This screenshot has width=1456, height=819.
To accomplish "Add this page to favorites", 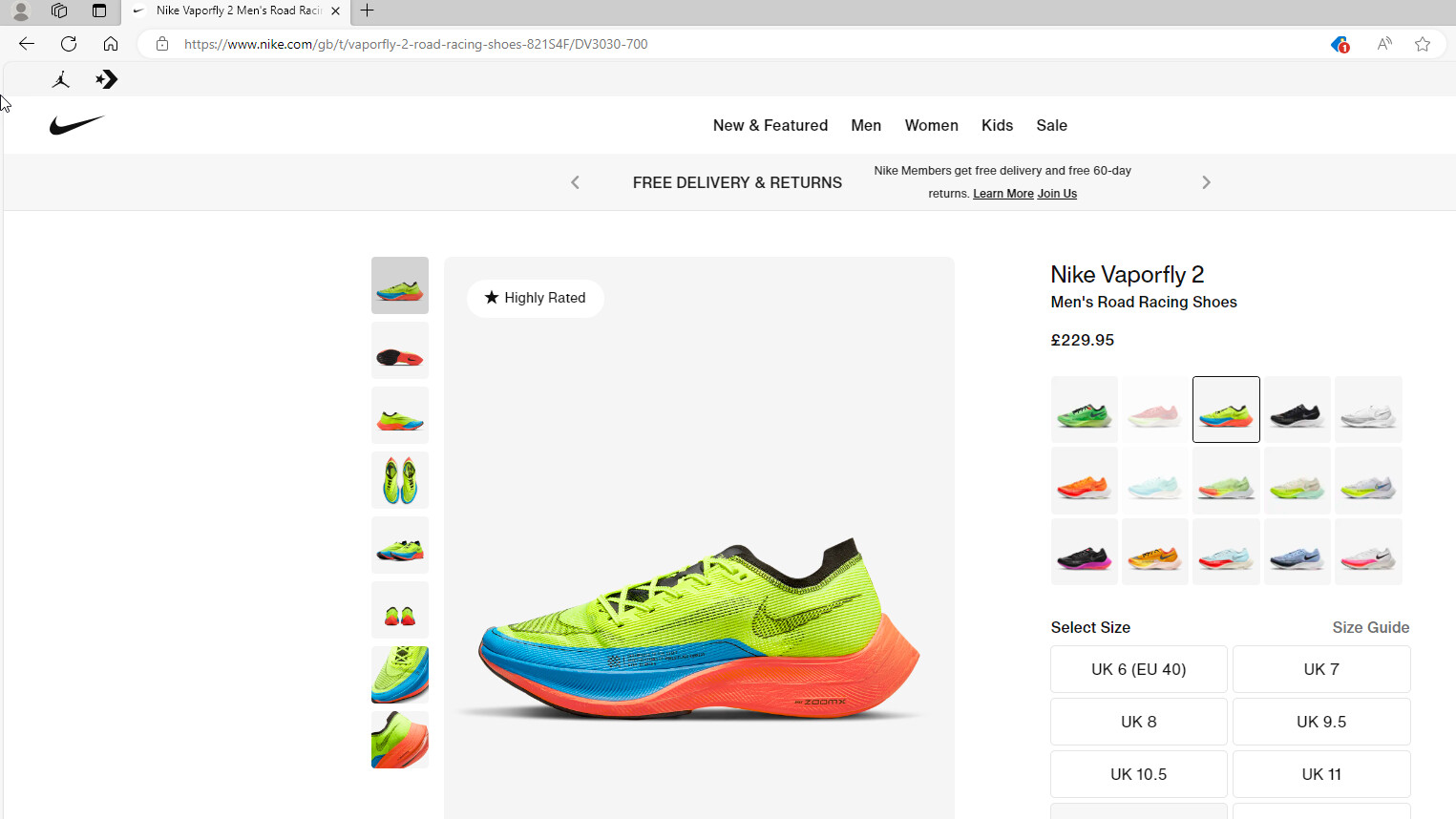I will [1423, 44].
